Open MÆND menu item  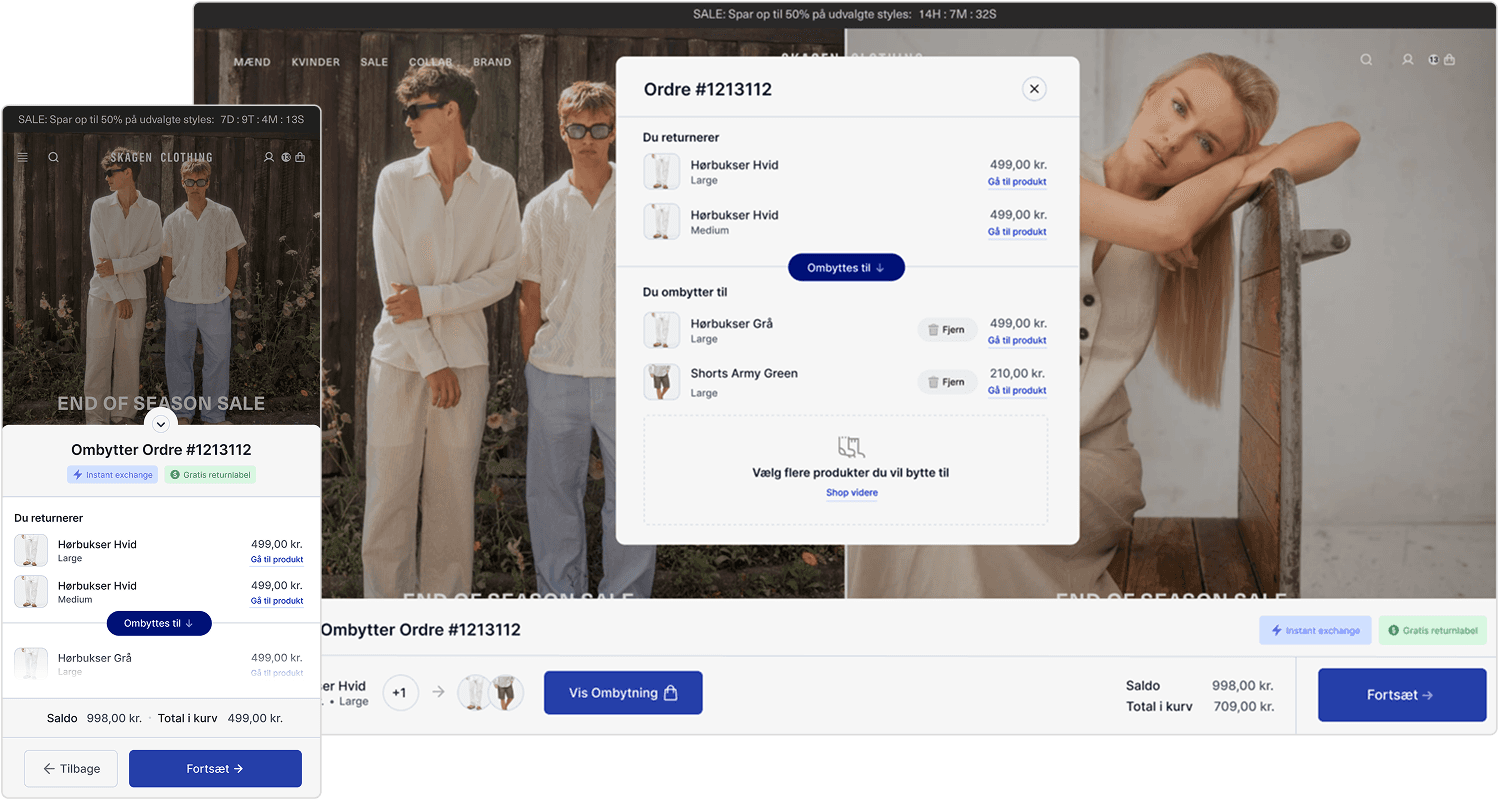[252, 62]
